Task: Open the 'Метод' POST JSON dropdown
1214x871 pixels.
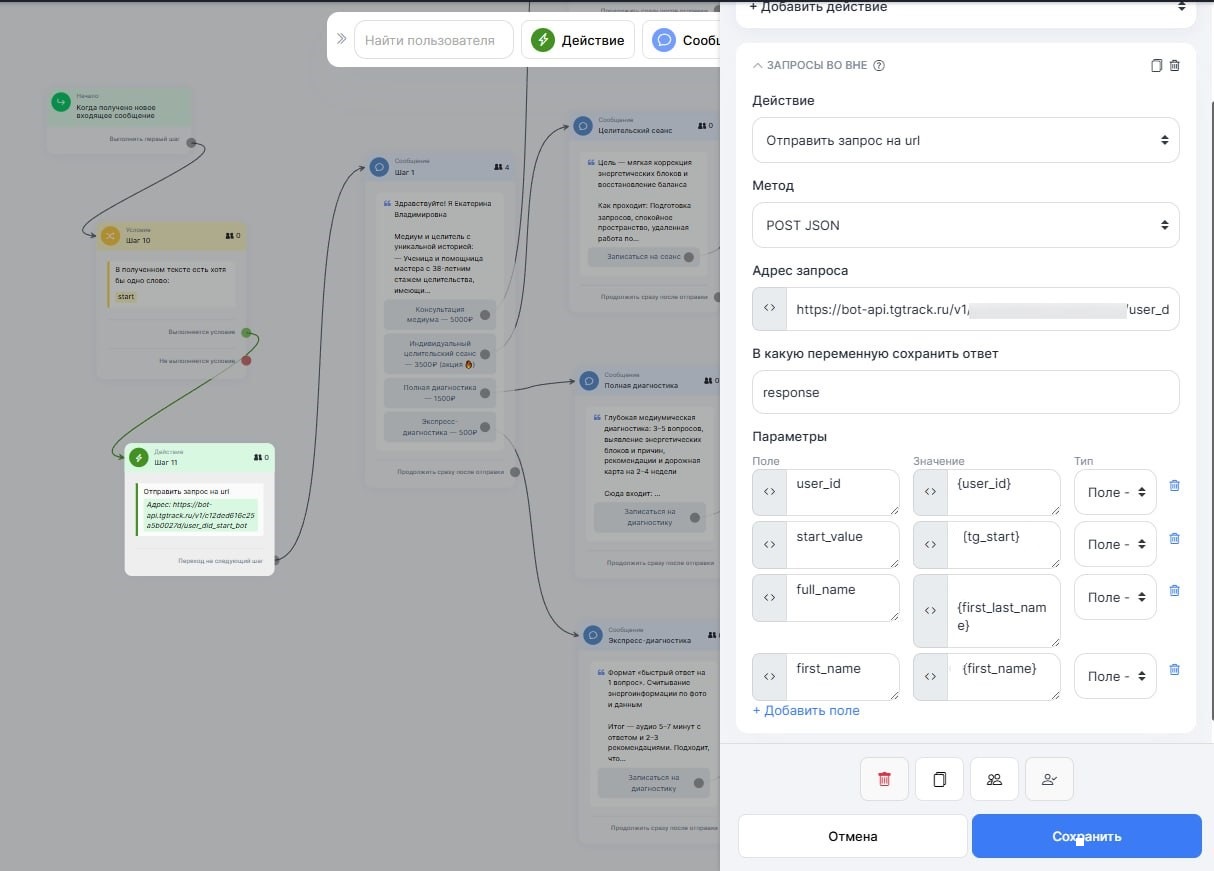Action: (965, 225)
